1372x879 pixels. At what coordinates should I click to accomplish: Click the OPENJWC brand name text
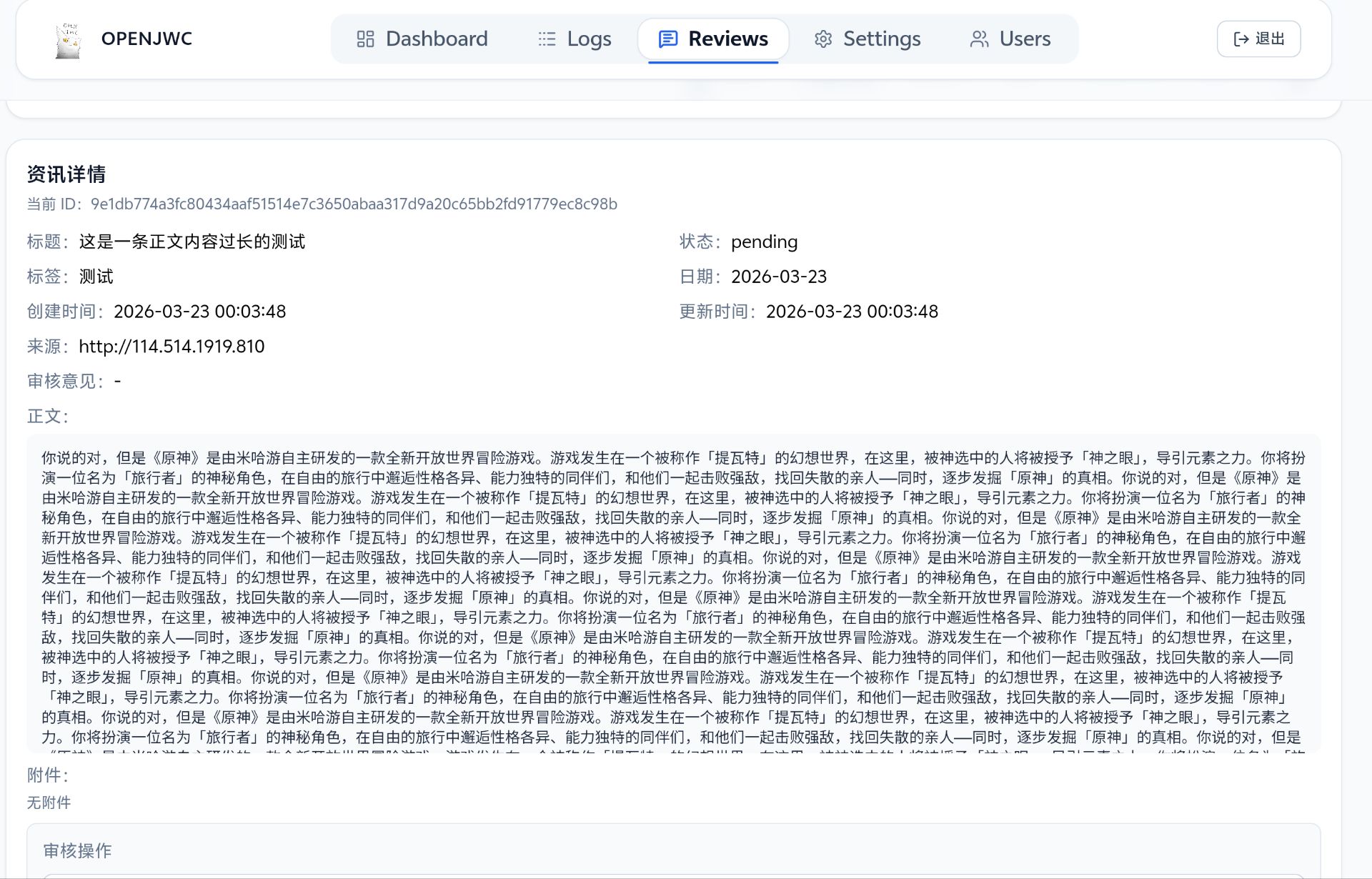(x=146, y=39)
